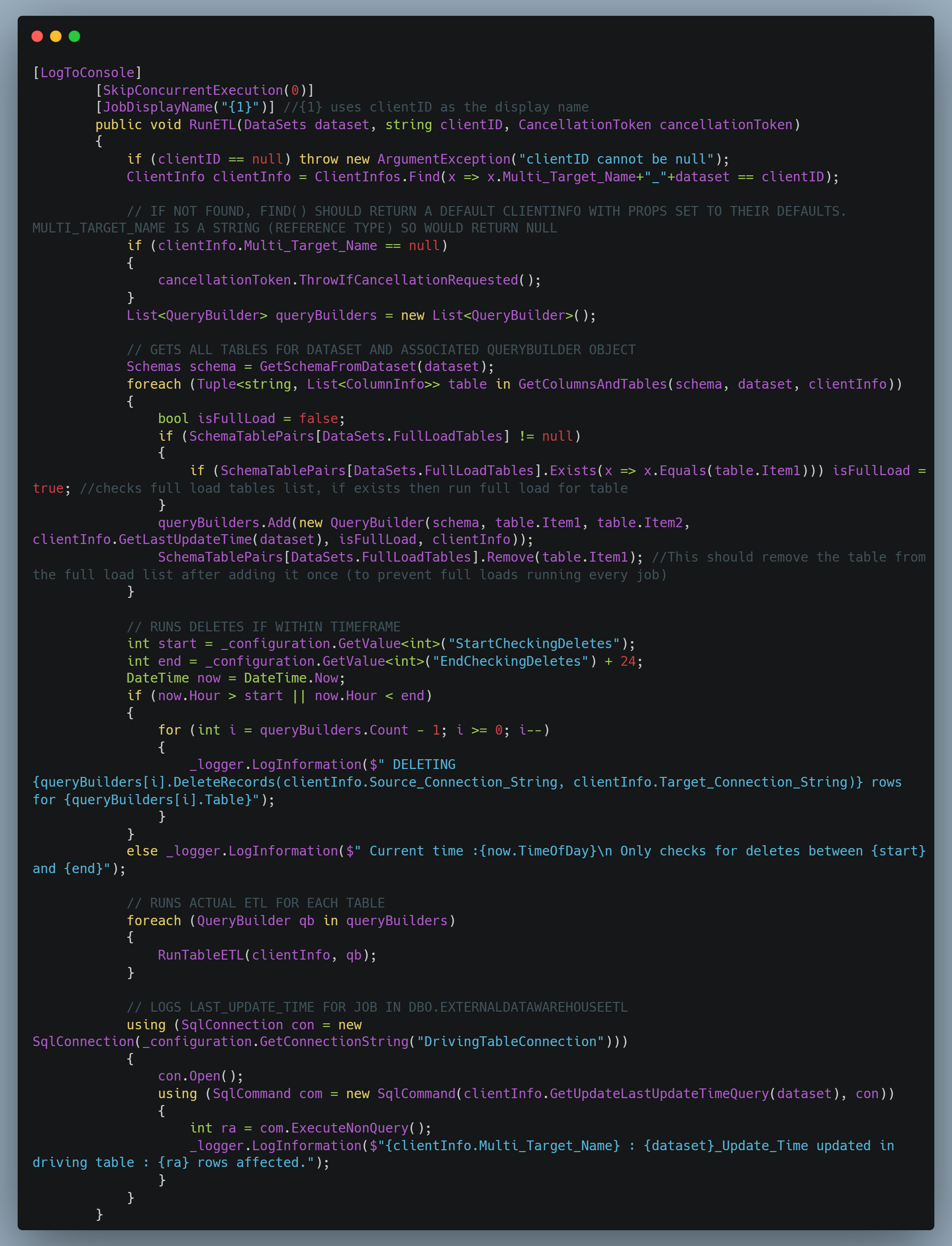The height and width of the screenshot is (1246, 952).
Task: Click the RunETL method name
Action: [x=213, y=125]
